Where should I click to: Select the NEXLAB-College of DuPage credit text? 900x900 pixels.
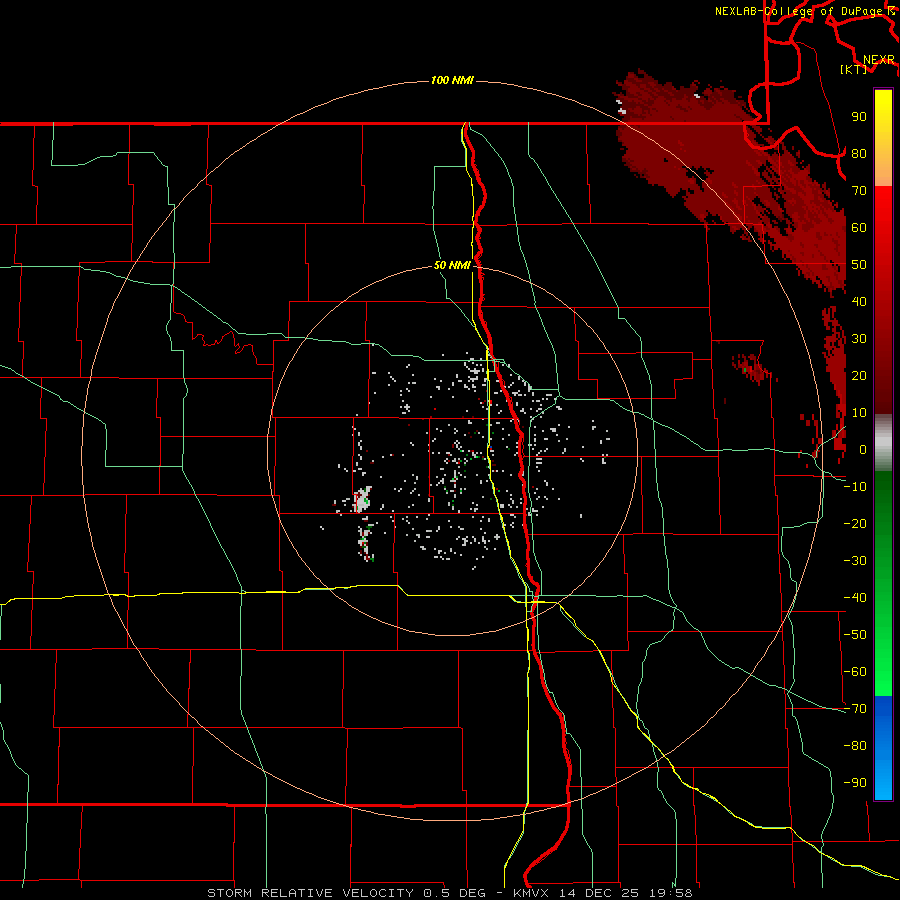[805, 11]
